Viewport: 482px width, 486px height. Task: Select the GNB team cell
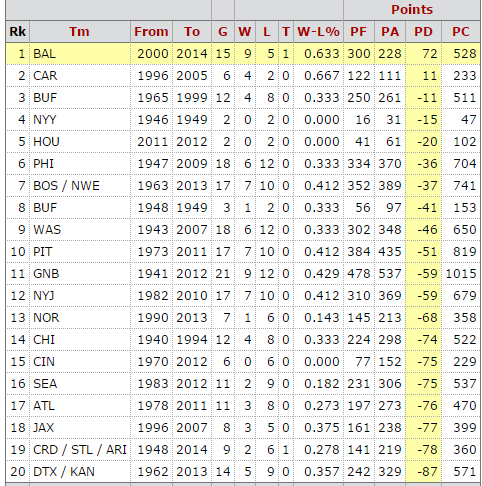click(x=80, y=274)
